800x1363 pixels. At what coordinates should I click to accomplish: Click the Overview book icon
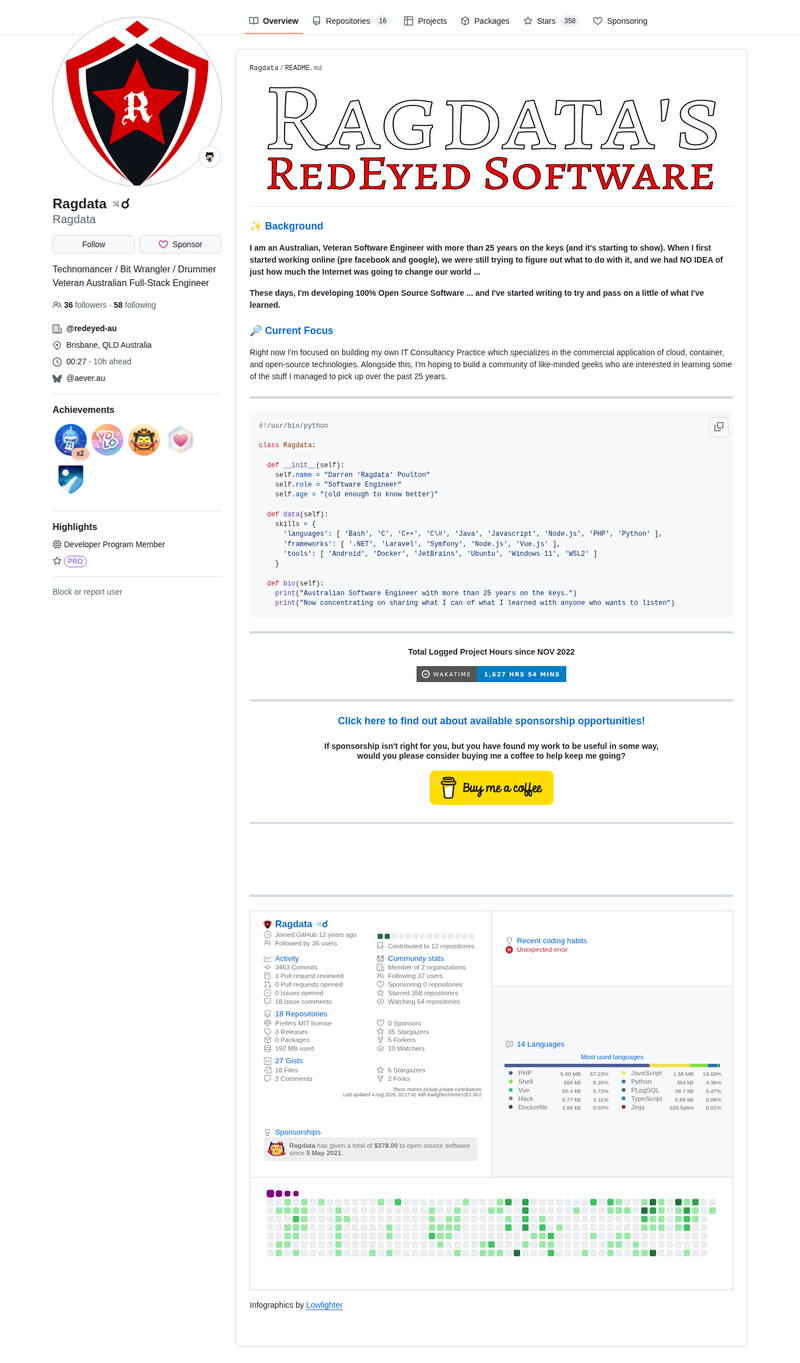click(254, 21)
